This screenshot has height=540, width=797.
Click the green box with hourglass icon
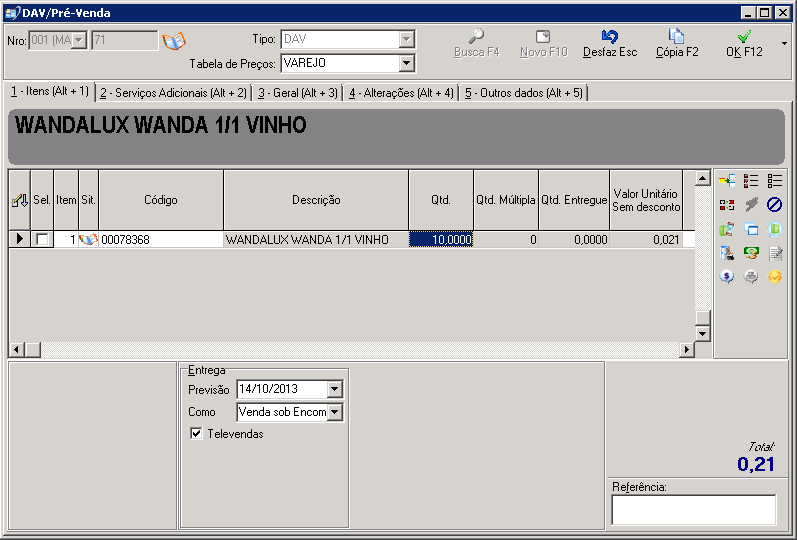[x=727, y=229]
